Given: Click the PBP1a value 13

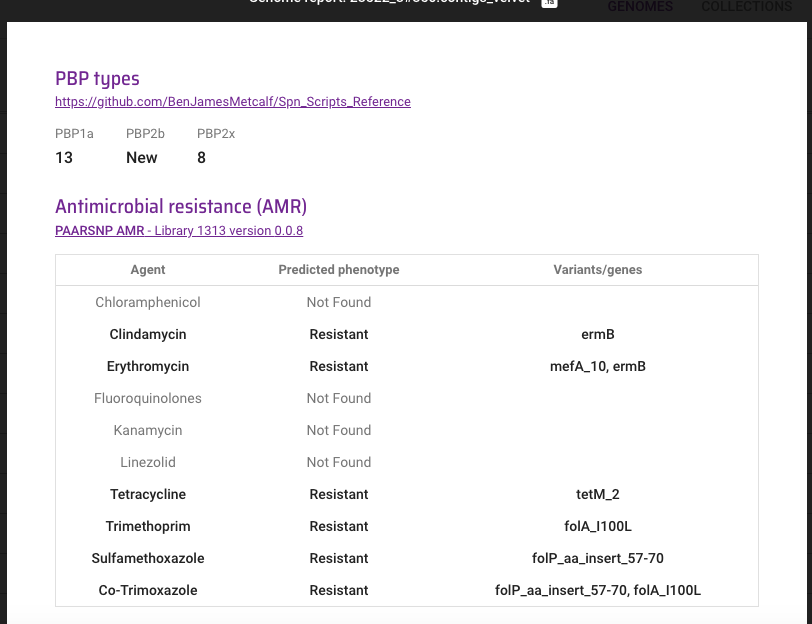Looking at the screenshot, I should click(x=64, y=157).
